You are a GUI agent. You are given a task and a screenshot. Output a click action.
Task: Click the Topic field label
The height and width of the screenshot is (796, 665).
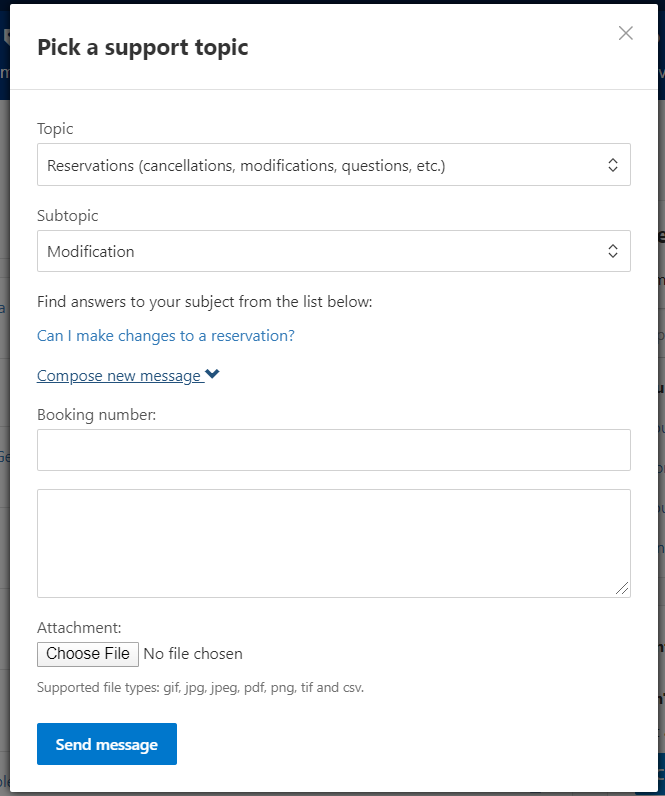55,129
